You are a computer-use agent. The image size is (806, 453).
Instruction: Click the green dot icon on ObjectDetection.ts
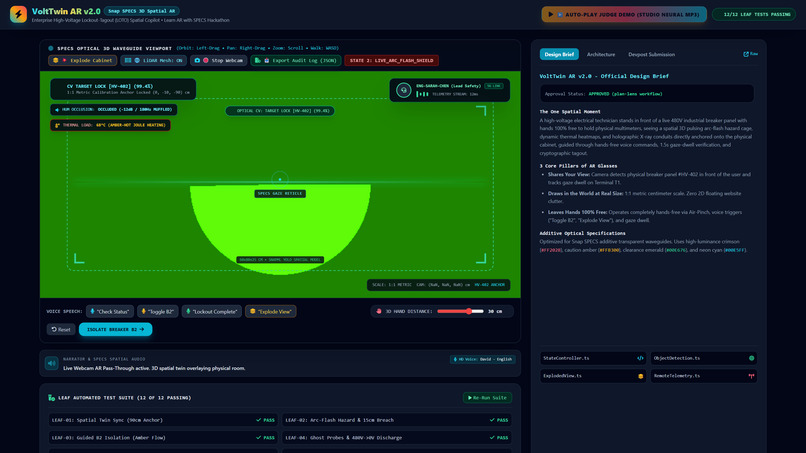tap(751, 358)
